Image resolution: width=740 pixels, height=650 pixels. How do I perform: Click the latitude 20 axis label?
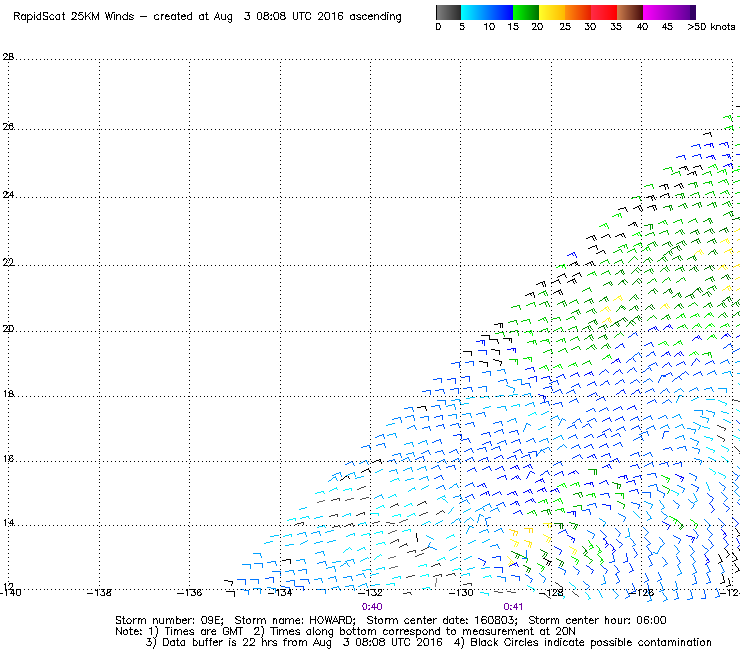pyautogui.click(x=8, y=329)
